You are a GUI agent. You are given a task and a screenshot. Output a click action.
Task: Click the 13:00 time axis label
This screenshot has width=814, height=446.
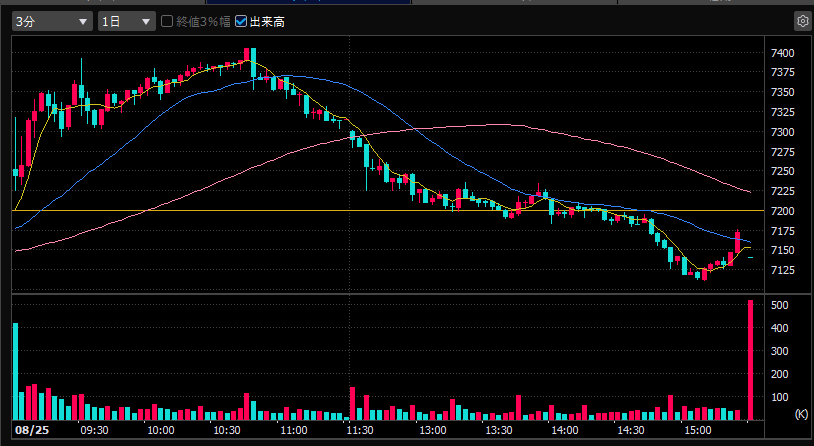[432, 430]
